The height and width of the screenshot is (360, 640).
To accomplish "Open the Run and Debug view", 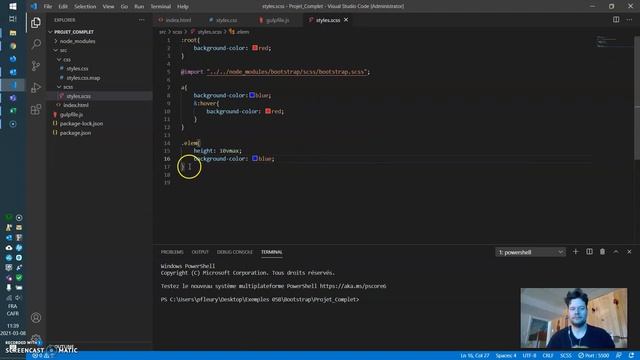I will [x=36, y=87].
